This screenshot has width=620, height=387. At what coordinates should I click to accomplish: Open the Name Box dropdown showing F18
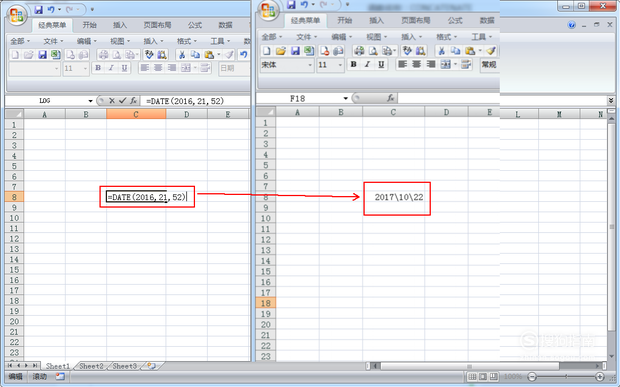346,98
